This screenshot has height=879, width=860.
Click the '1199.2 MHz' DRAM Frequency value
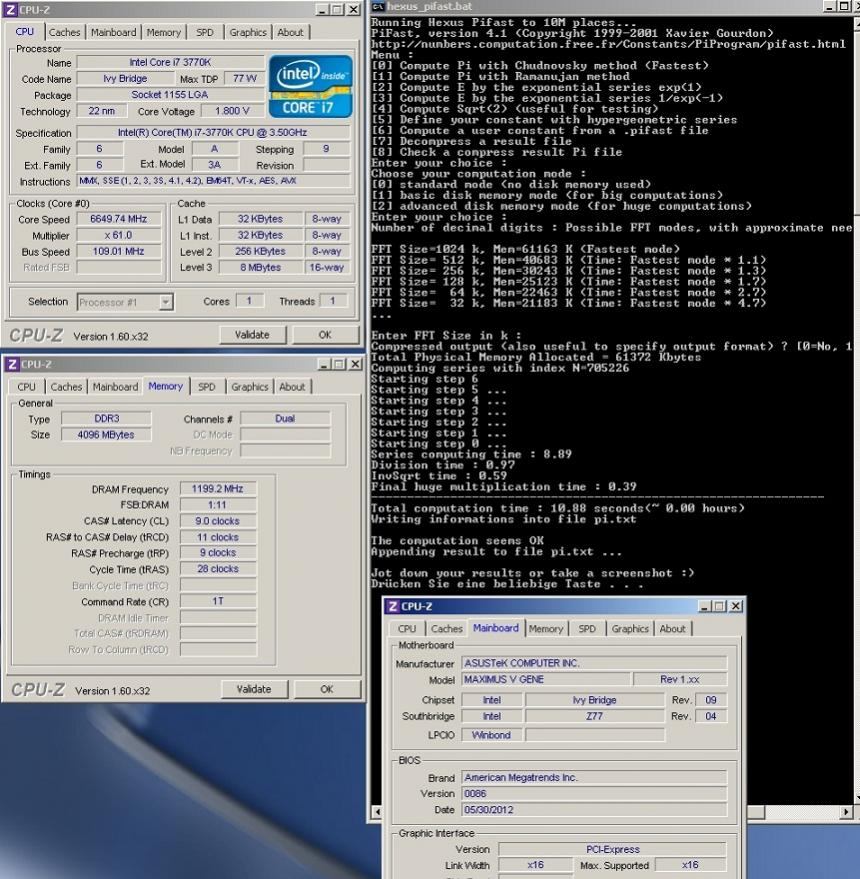pos(218,489)
